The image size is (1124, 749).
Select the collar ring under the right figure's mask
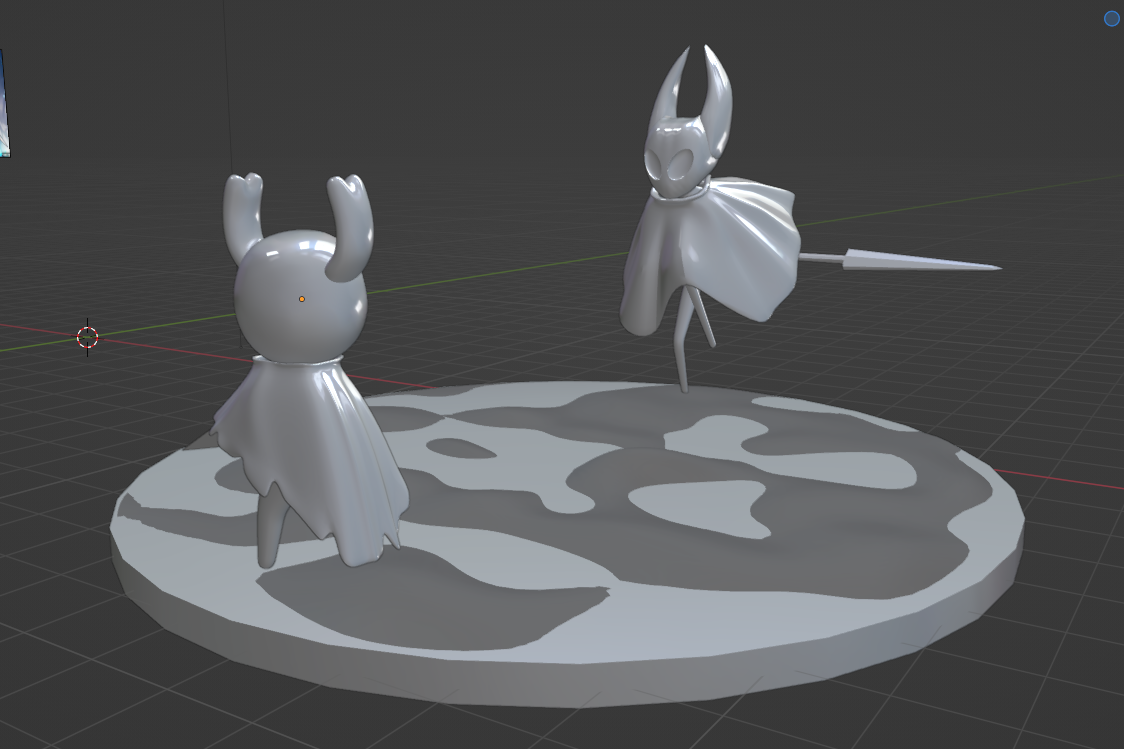click(680, 196)
